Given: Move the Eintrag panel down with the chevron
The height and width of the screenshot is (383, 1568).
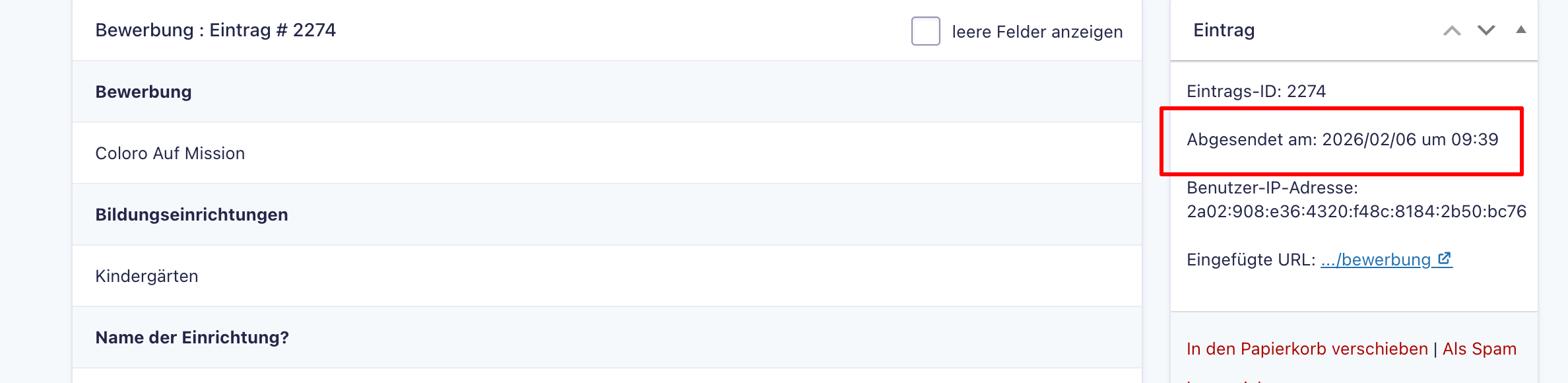Looking at the screenshot, I should point(1486,30).
